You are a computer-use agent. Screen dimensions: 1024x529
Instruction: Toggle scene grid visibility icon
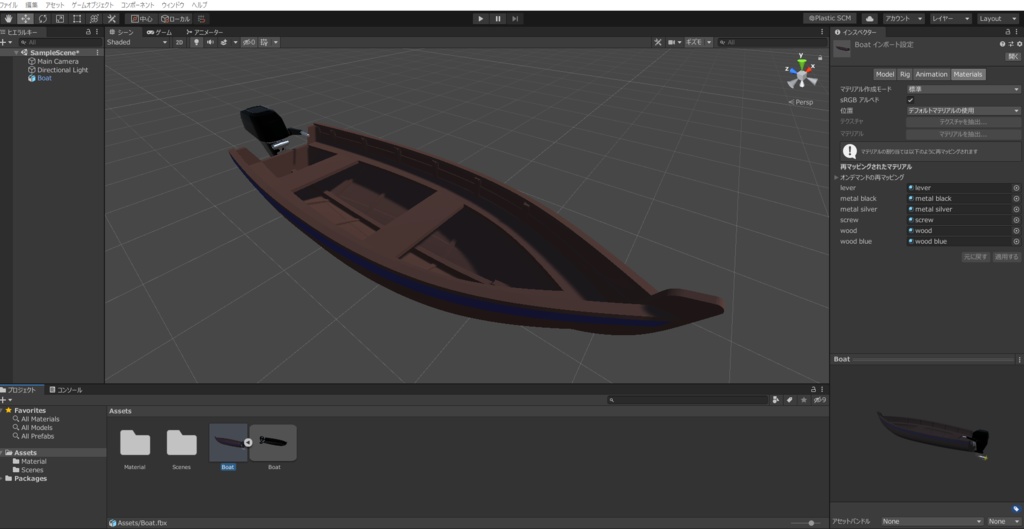(264, 42)
